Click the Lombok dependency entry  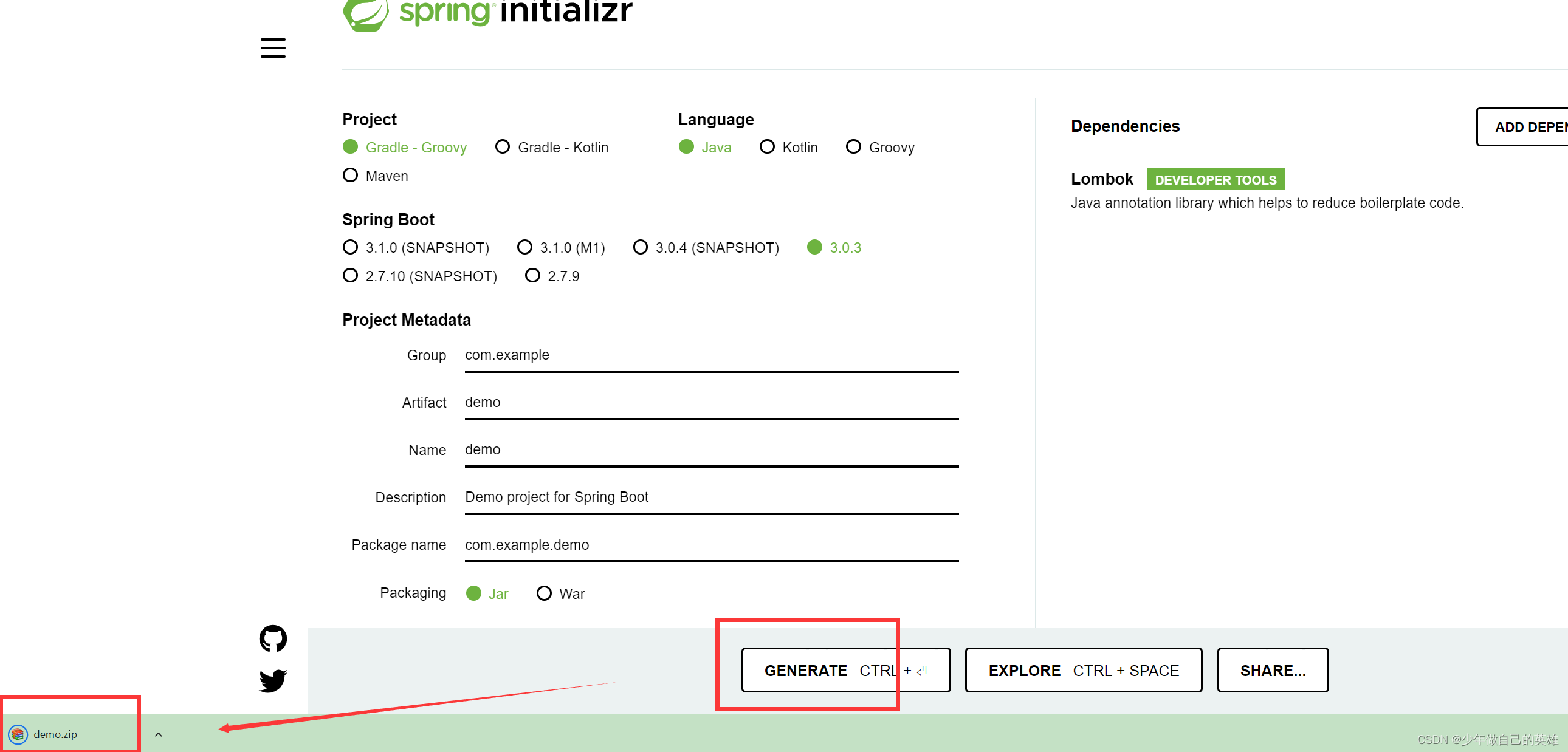[x=1102, y=179]
